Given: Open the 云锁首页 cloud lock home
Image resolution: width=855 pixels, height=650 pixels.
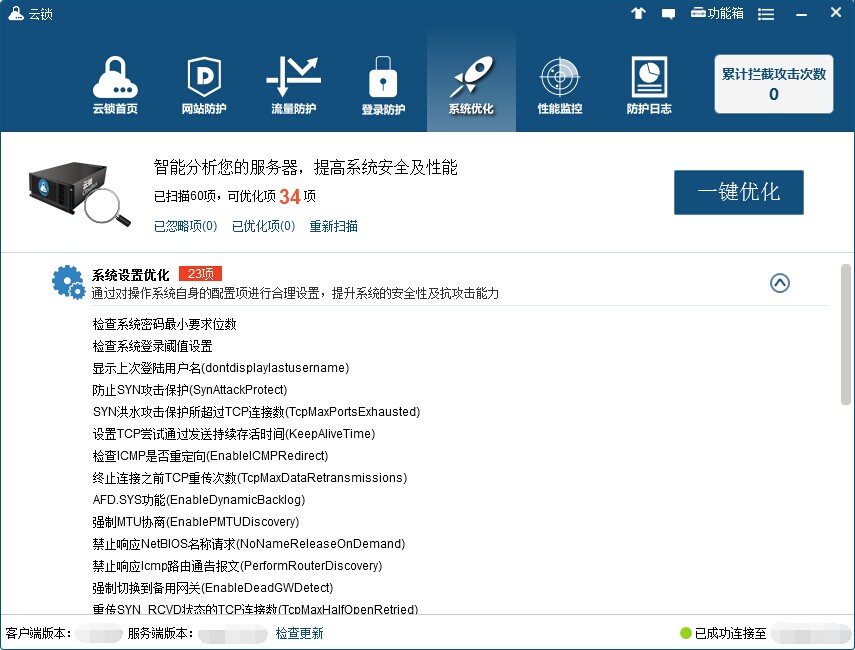Looking at the screenshot, I should click(115, 86).
